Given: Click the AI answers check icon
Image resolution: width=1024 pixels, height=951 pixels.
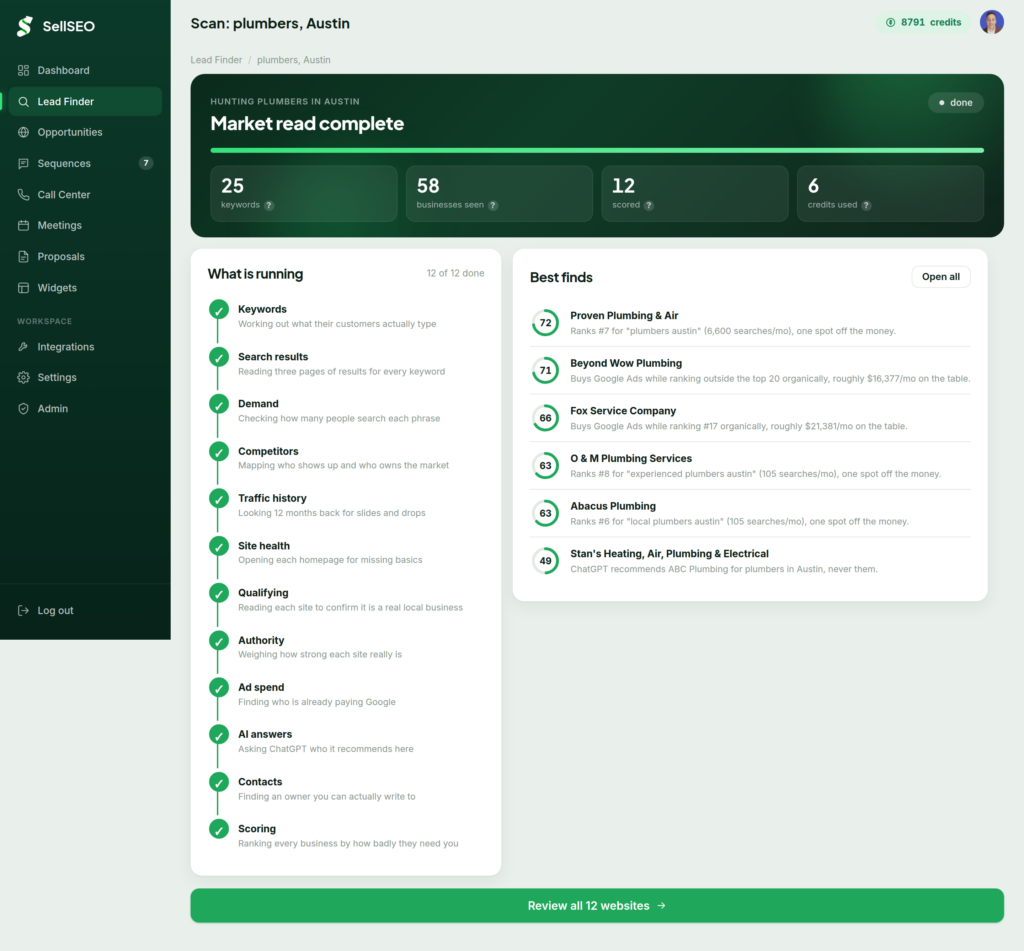Looking at the screenshot, I should (x=219, y=735).
